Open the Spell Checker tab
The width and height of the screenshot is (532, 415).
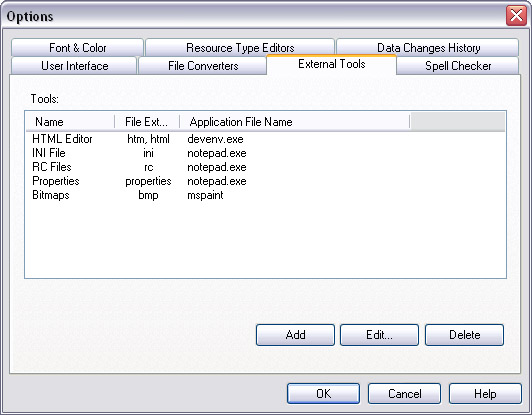pos(458,65)
